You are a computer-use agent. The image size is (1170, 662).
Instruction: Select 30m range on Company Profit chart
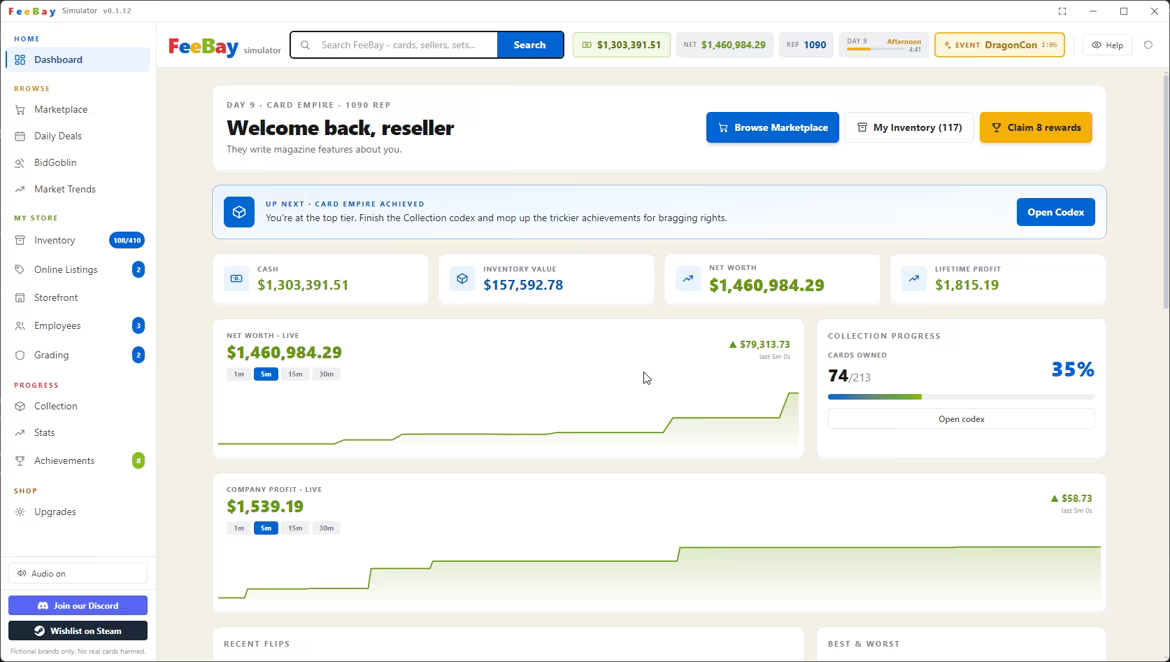coord(326,528)
